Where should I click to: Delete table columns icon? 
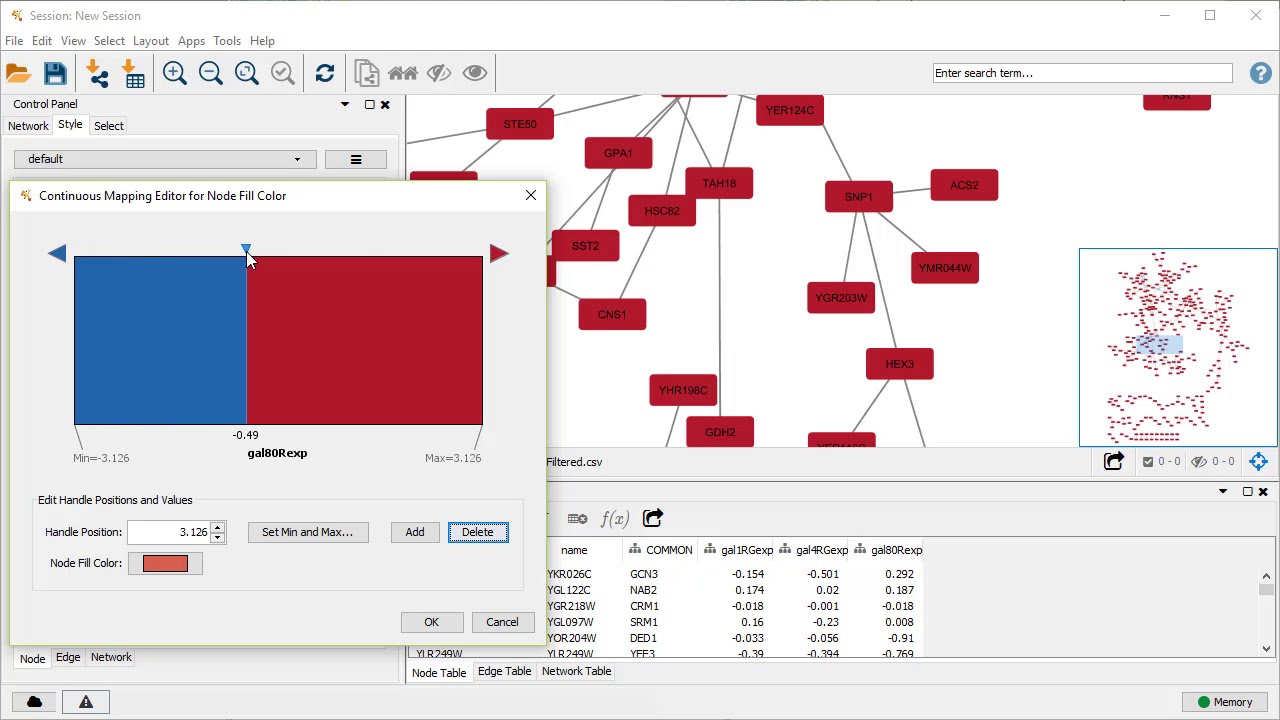[577, 518]
